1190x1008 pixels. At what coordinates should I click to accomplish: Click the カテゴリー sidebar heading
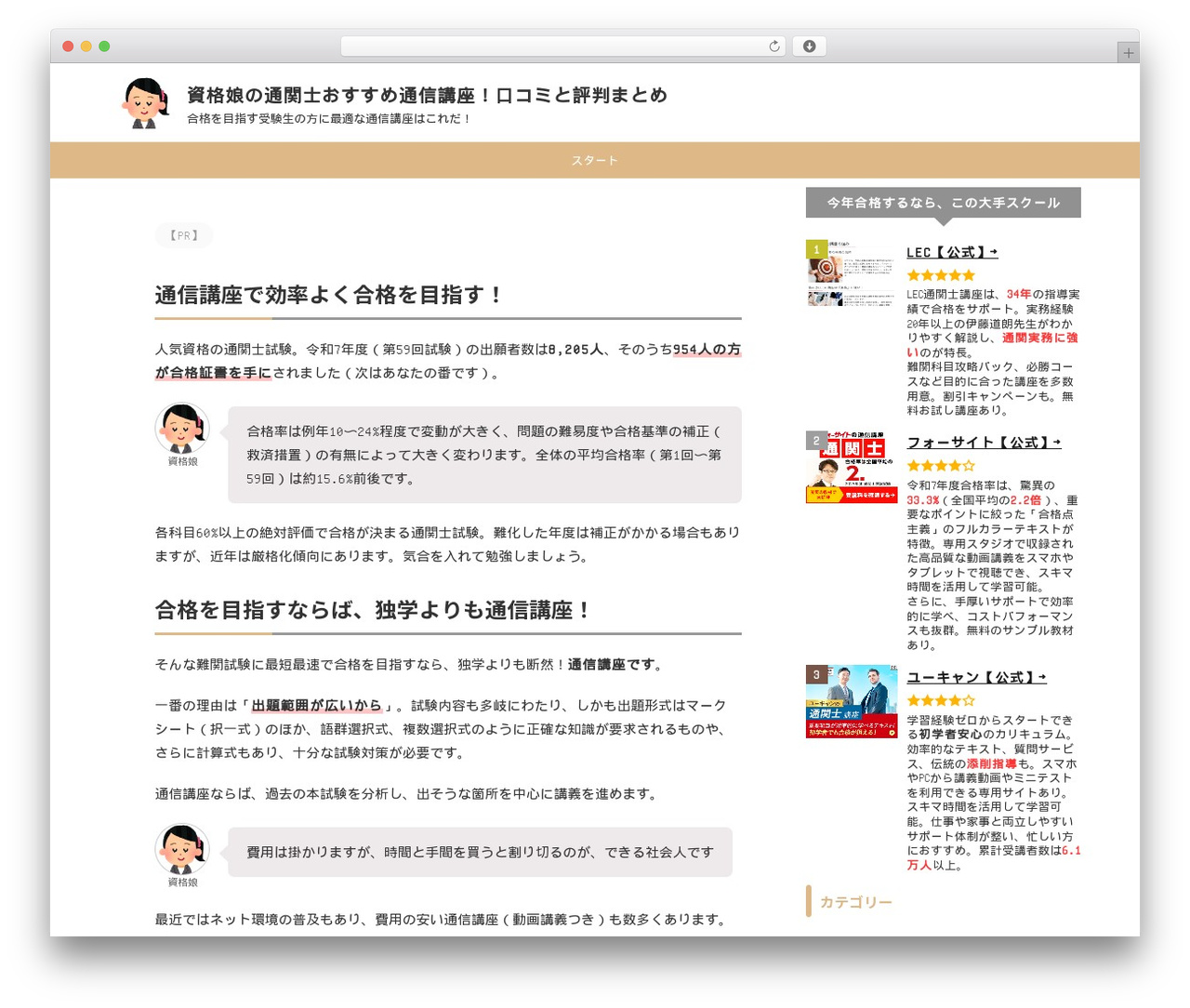[855, 902]
